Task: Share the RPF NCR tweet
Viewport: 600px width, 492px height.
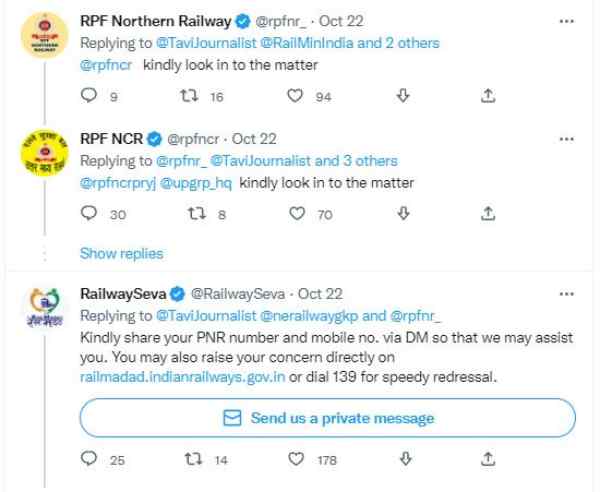Action: click(488, 213)
